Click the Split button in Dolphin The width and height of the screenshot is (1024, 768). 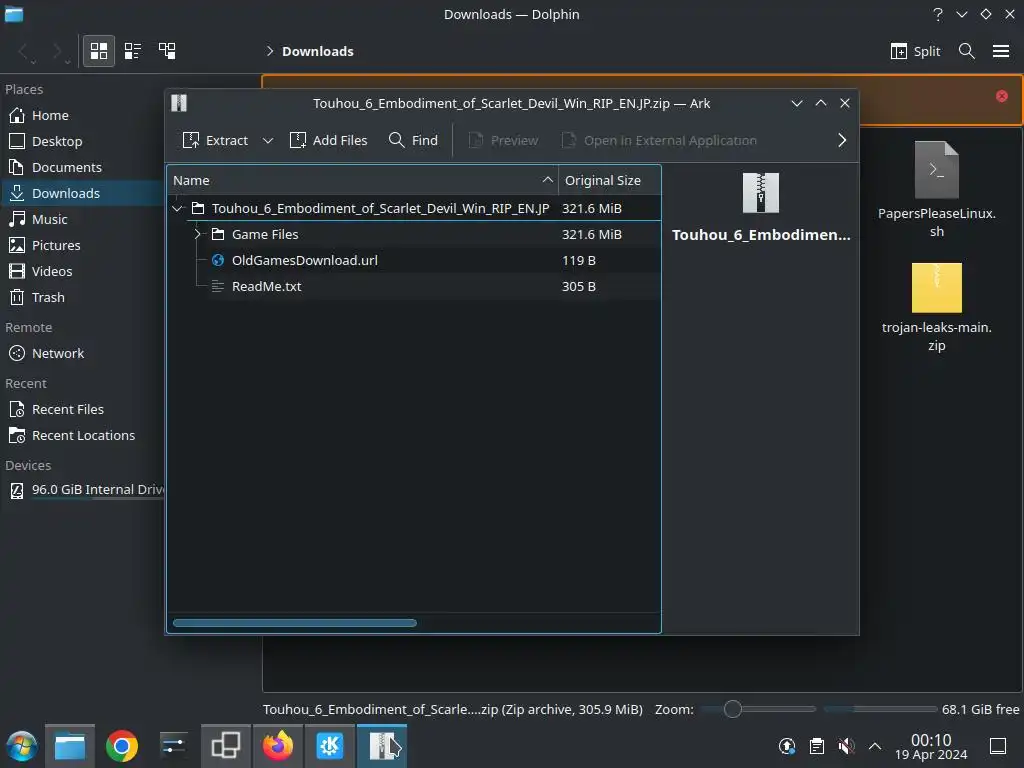point(915,51)
